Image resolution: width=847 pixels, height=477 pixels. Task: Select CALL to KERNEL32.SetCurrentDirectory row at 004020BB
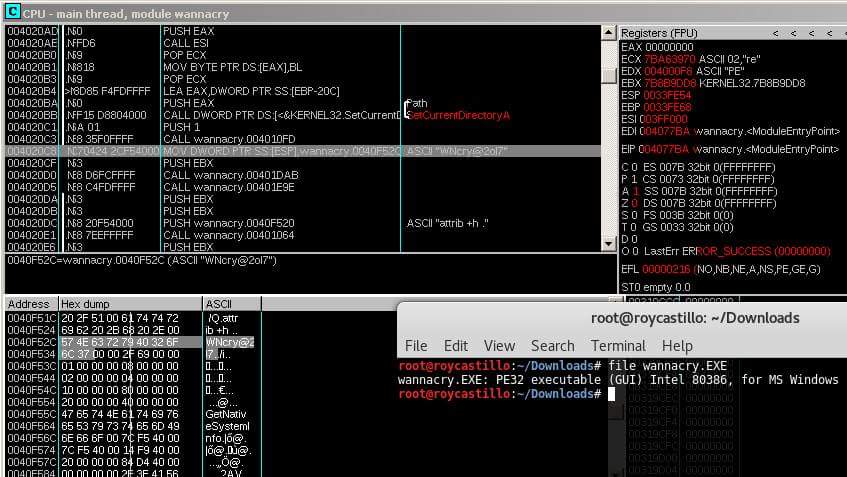pyautogui.click(x=302, y=115)
